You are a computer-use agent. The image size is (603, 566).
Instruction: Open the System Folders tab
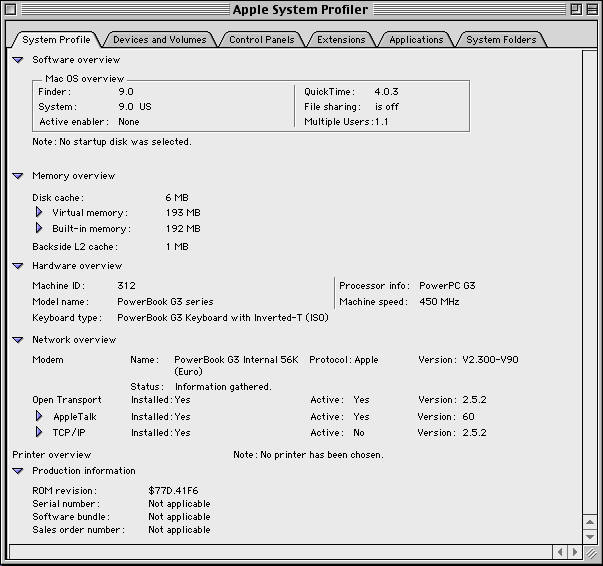pyautogui.click(x=501, y=40)
